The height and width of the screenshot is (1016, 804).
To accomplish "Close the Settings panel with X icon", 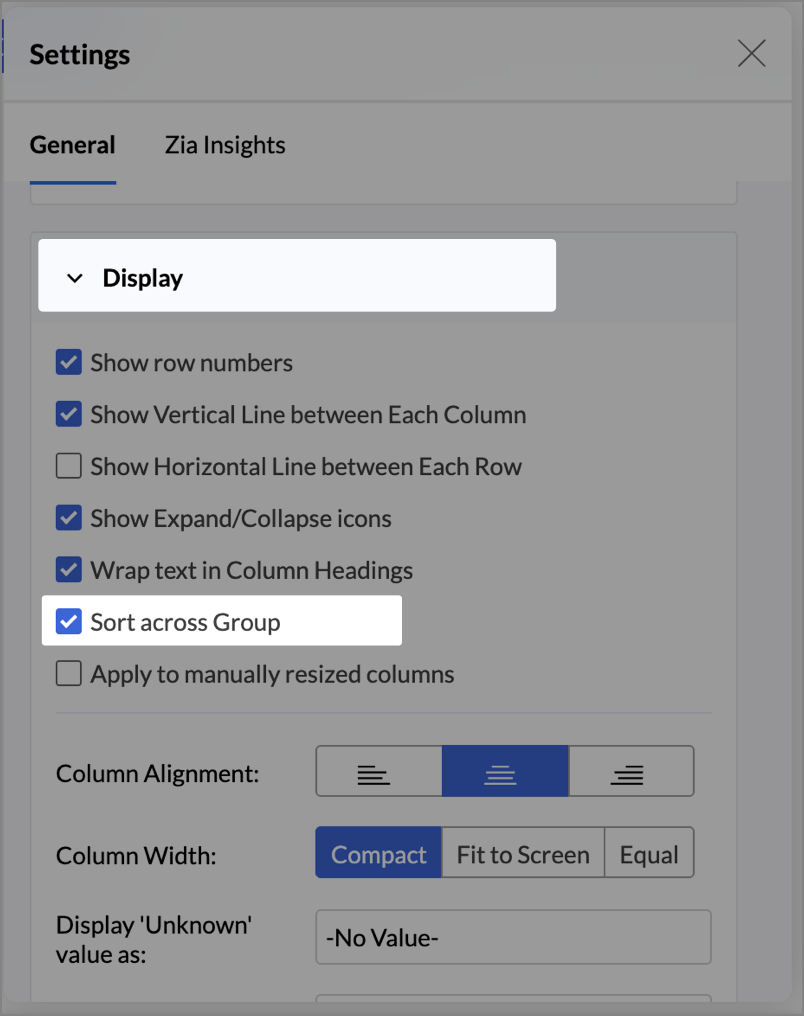I will tap(751, 54).
